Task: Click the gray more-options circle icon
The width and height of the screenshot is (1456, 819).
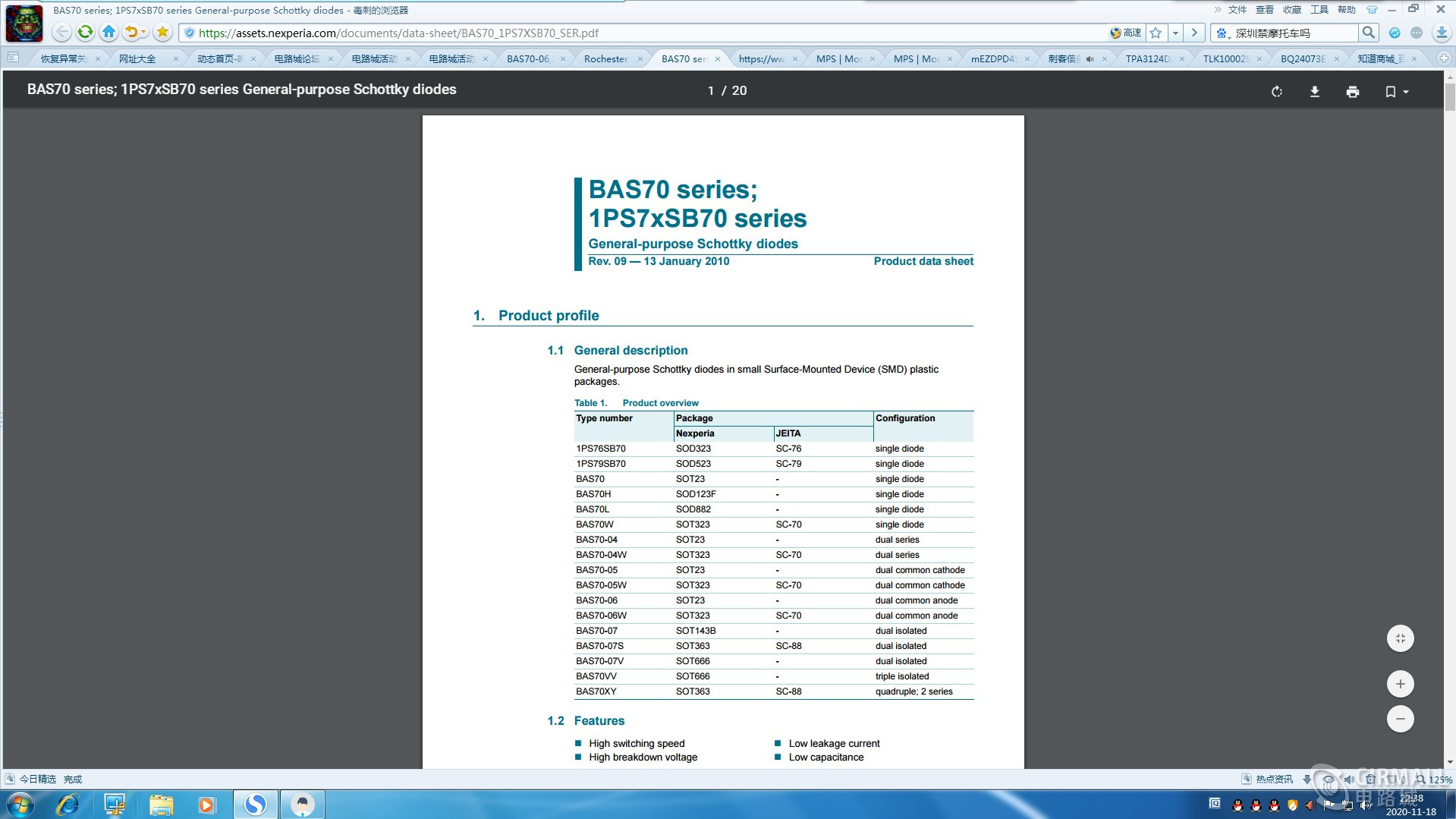Action: coord(1417,33)
